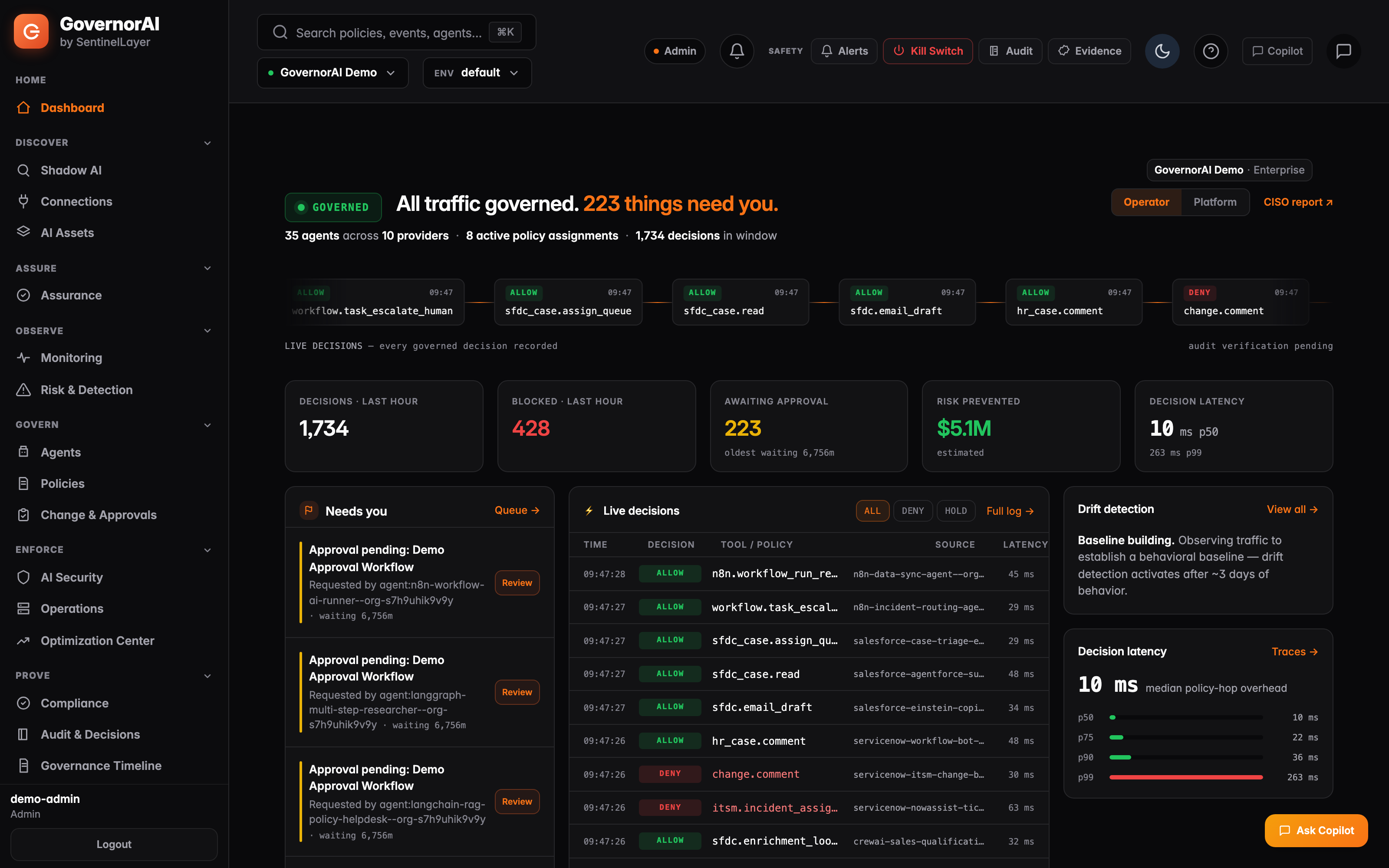Click the p99 latency bar
Viewport: 1389px width, 868px height.
click(1186, 777)
